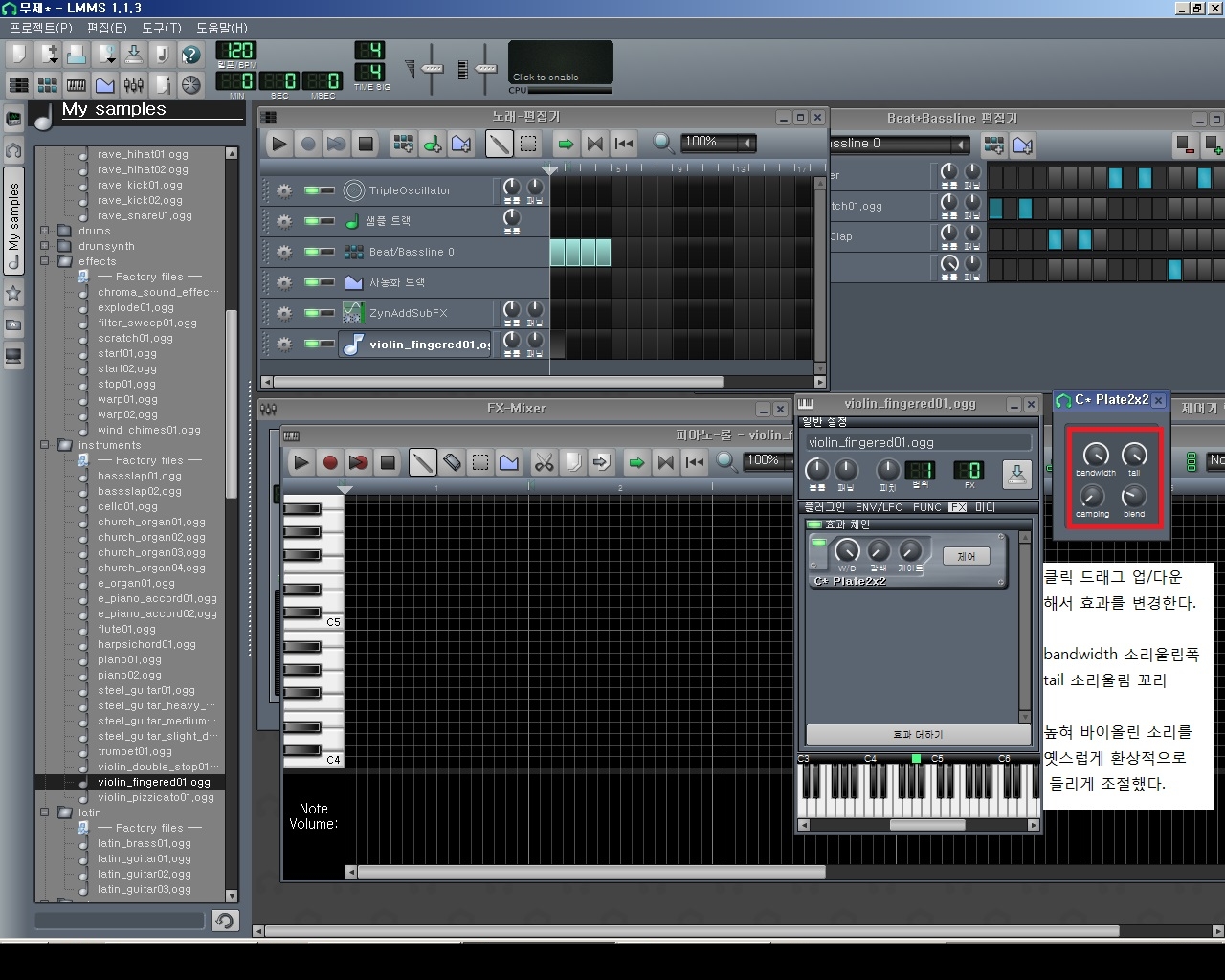Select violin_pizzicato01.ogg in sample list

coord(156,797)
